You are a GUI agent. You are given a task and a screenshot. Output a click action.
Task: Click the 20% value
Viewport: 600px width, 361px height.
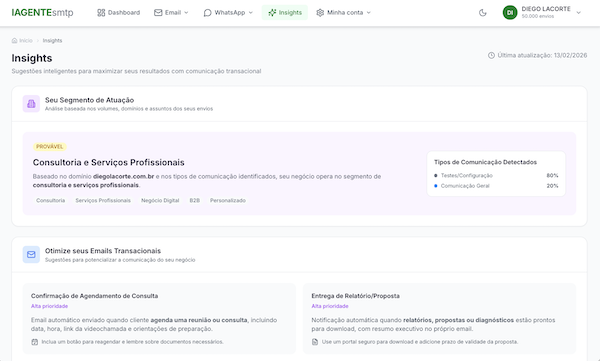pyautogui.click(x=552, y=186)
